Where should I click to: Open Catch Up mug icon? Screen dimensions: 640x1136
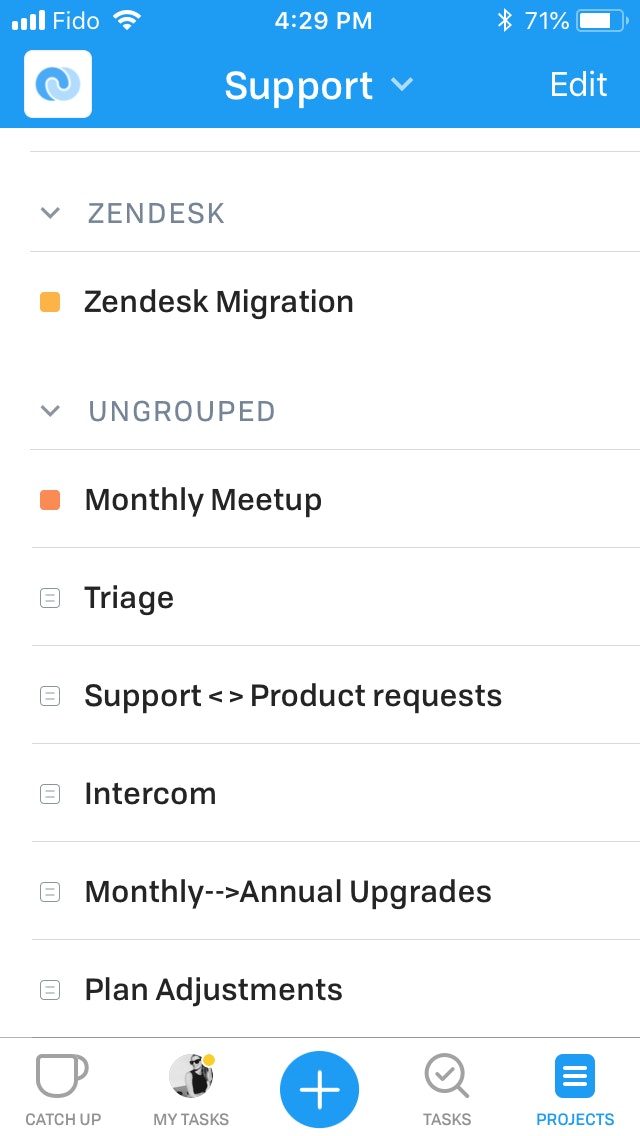[62, 1075]
